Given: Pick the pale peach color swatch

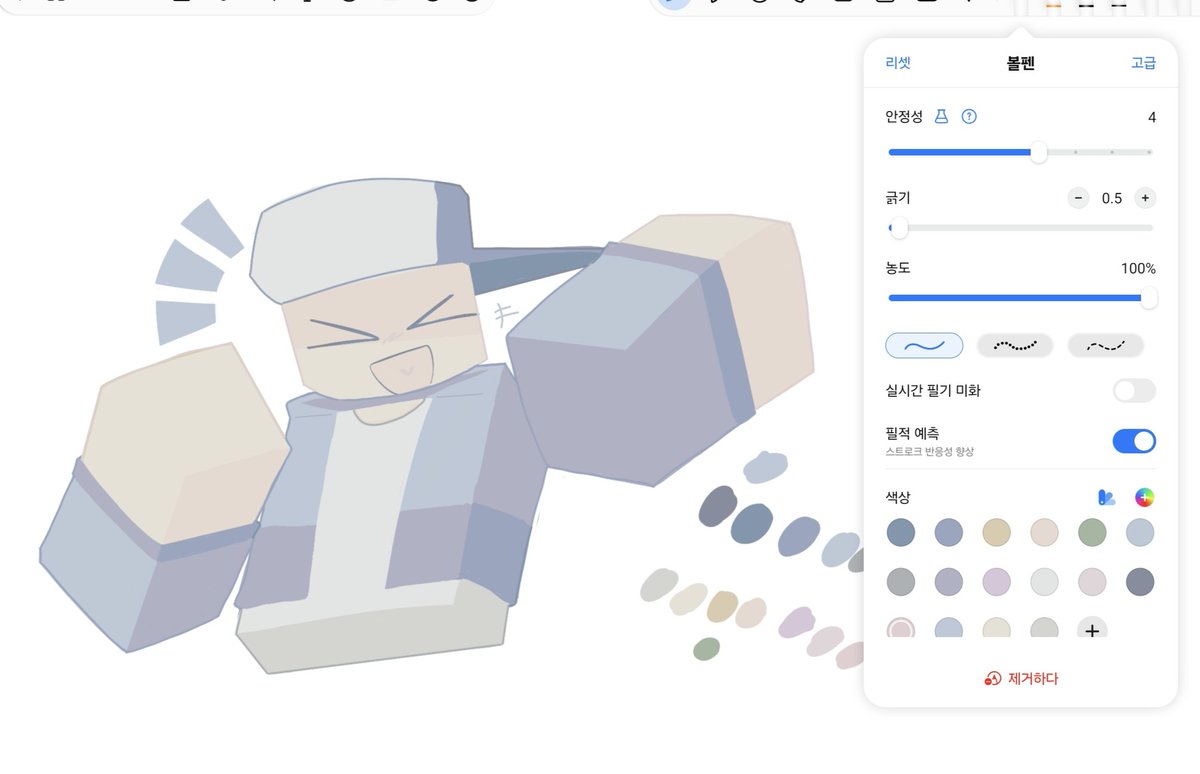Looking at the screenshot, I should 1044,533.
